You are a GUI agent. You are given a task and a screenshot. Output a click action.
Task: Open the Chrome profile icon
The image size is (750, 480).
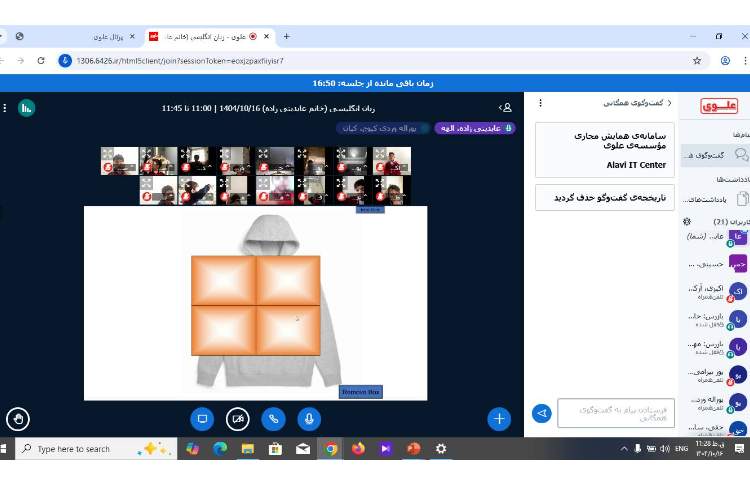pos(725,61)
